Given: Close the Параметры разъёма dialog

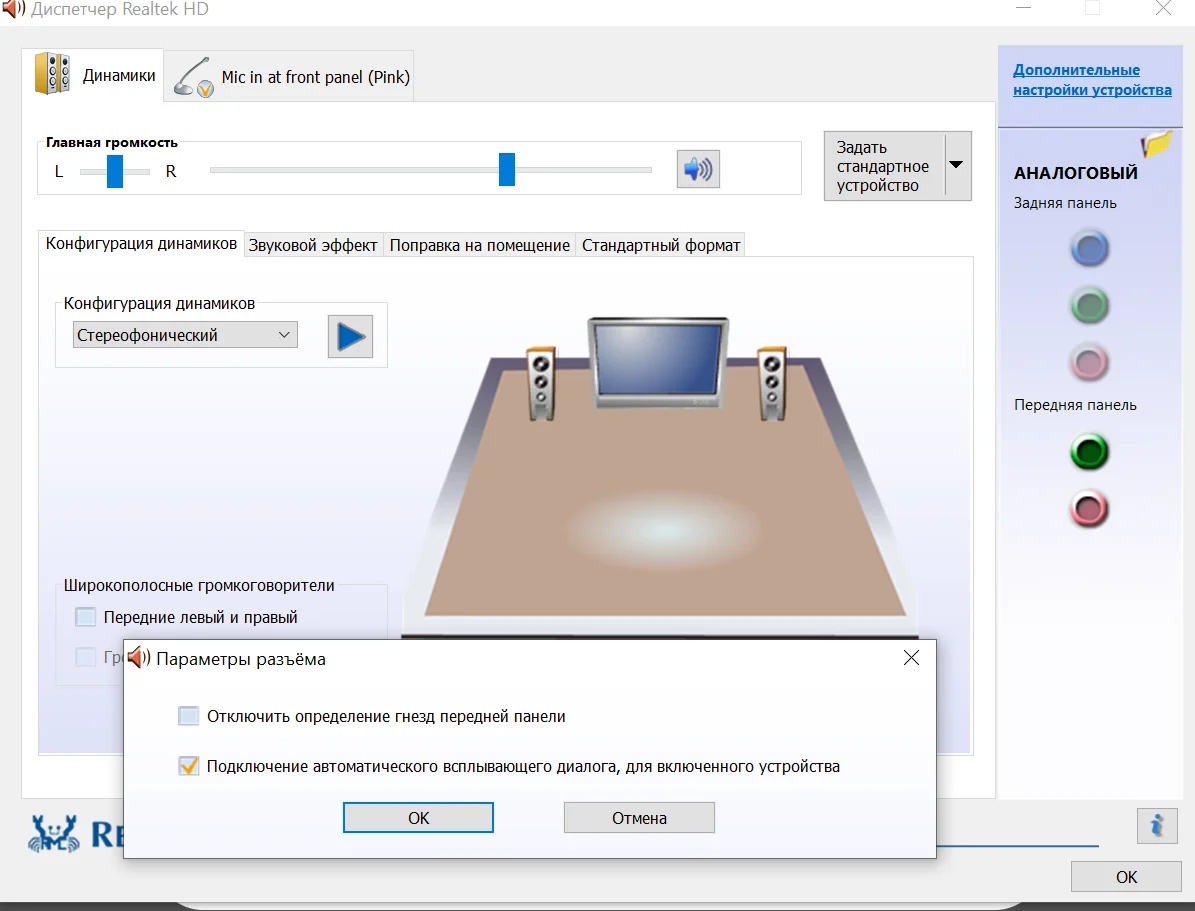Looking at the screenshot, I should [x=911, y=658].
